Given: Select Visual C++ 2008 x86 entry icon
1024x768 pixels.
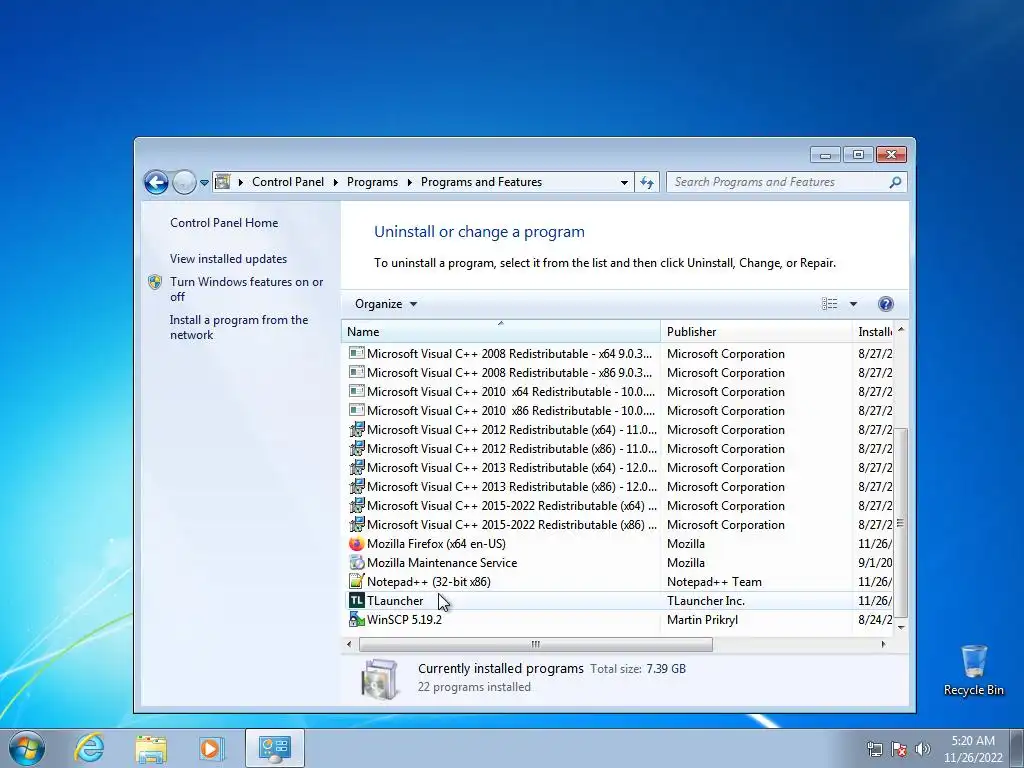Looking at the screenshot, I should (357, 372).
